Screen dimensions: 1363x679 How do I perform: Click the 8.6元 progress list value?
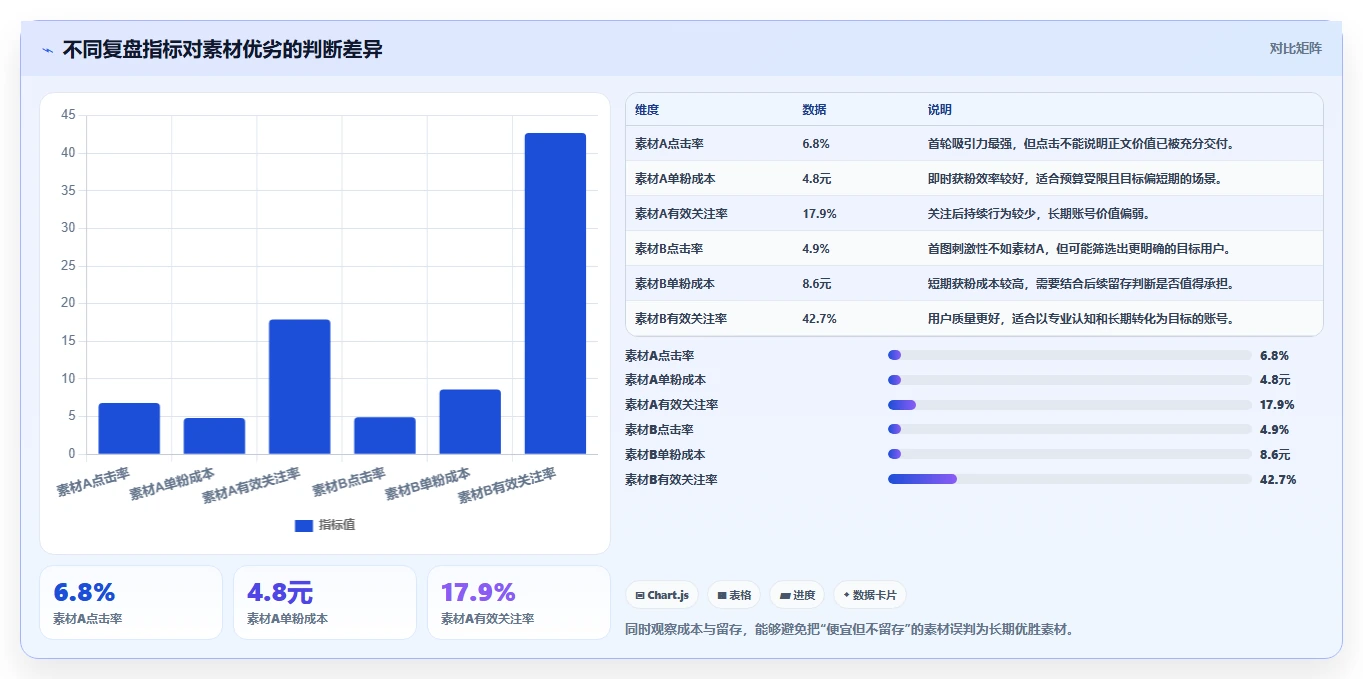[x=1275, y=454]
